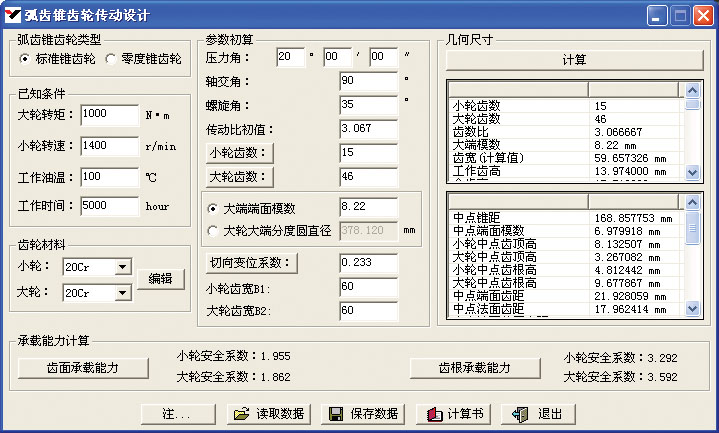719x433 pixels.
Task: Click the 计算书 report book icon
Action: (433, 414)
